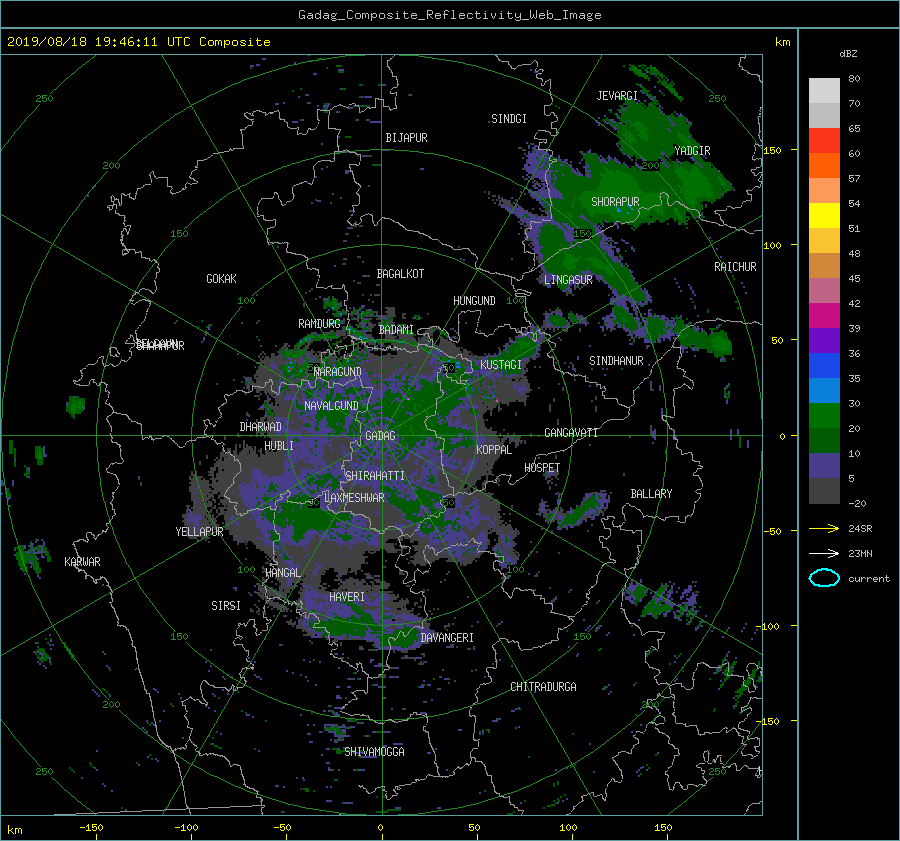Click the LAXMESHWAR city label
Screen dimensions: 900x841
click(354, 498)
